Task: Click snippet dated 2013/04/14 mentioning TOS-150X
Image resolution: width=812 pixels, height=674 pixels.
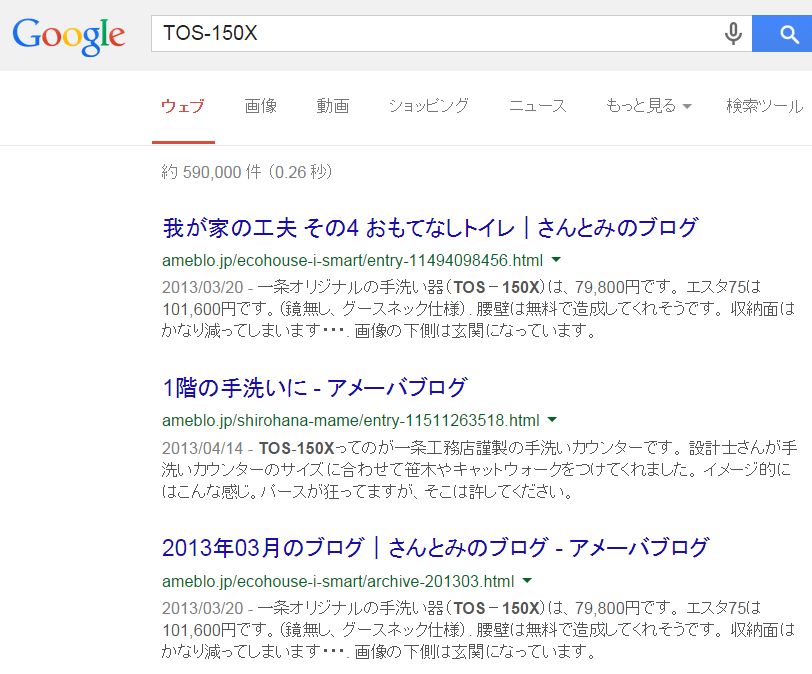Action: pyautogui.click(x=479, y=470)
